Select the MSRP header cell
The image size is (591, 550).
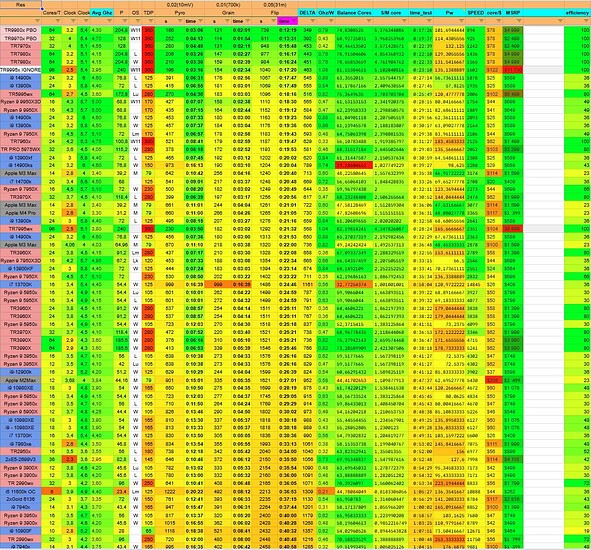[513, 13]
